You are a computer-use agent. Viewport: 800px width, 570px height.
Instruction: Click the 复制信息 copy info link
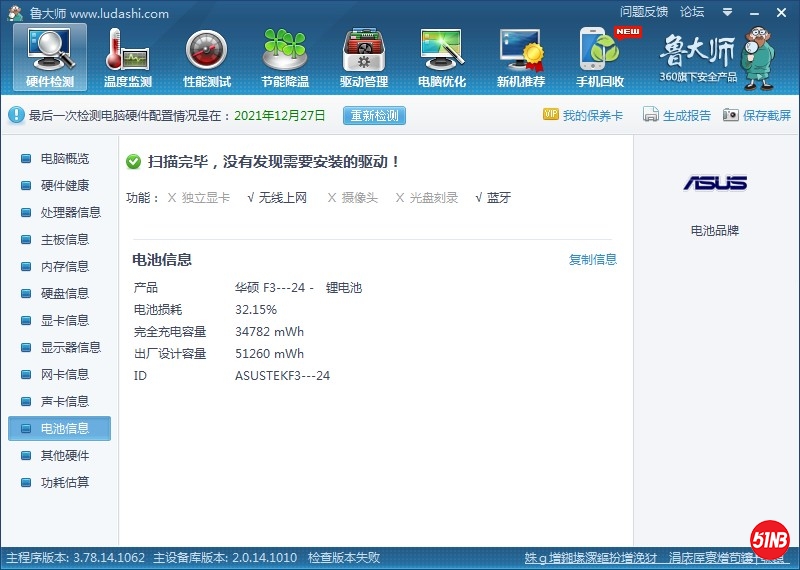[593, 260]
